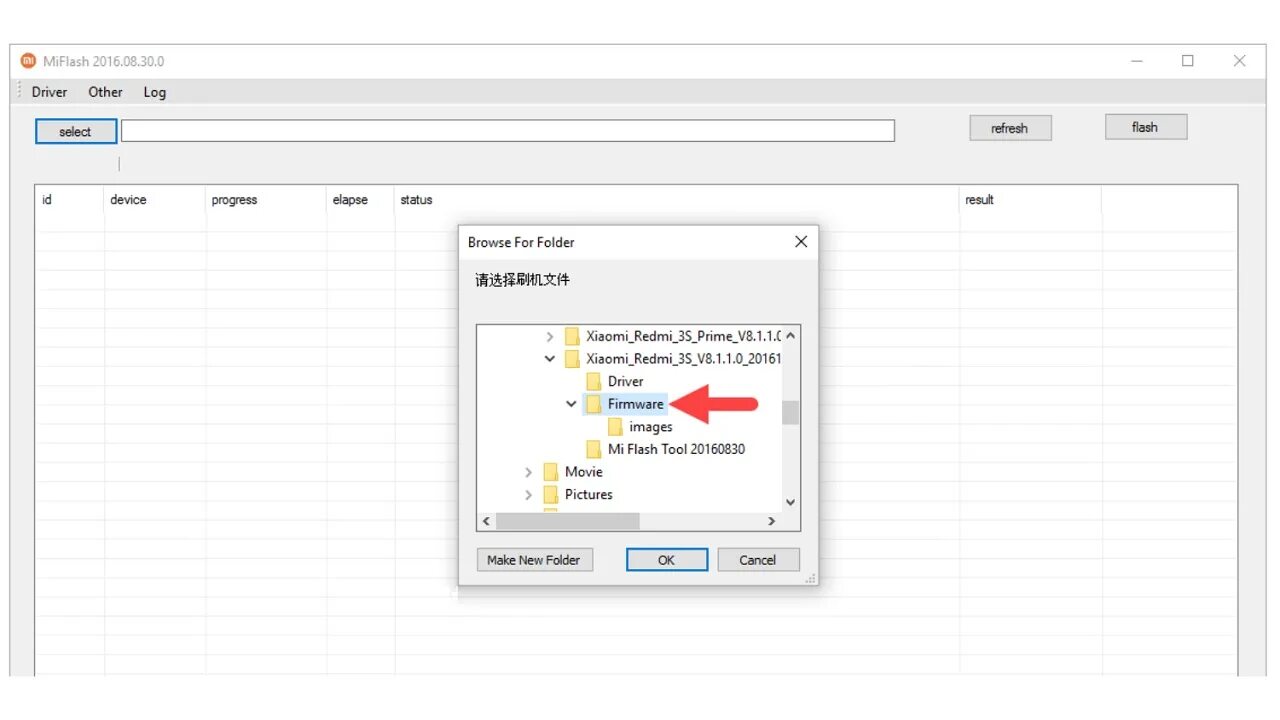Click the progress column header
The image size is (1280, 720).
pyautogui.click(x=266, y=200)
